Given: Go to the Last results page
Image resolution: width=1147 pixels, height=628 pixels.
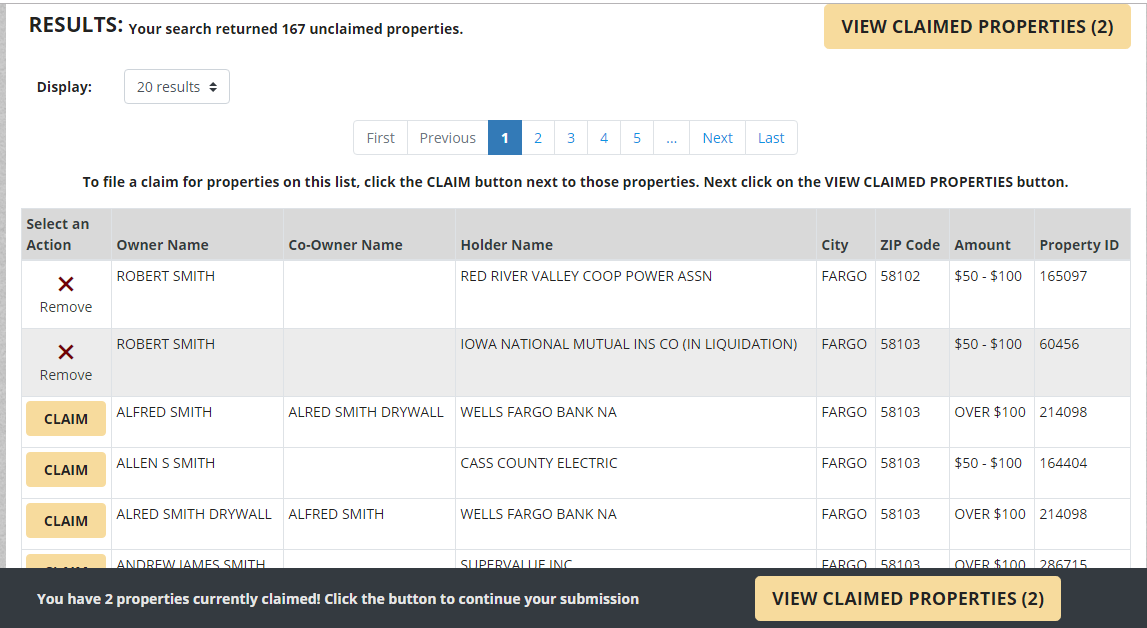Looking at the screenshot, I should pyautogui.click(x=771, y=137).
